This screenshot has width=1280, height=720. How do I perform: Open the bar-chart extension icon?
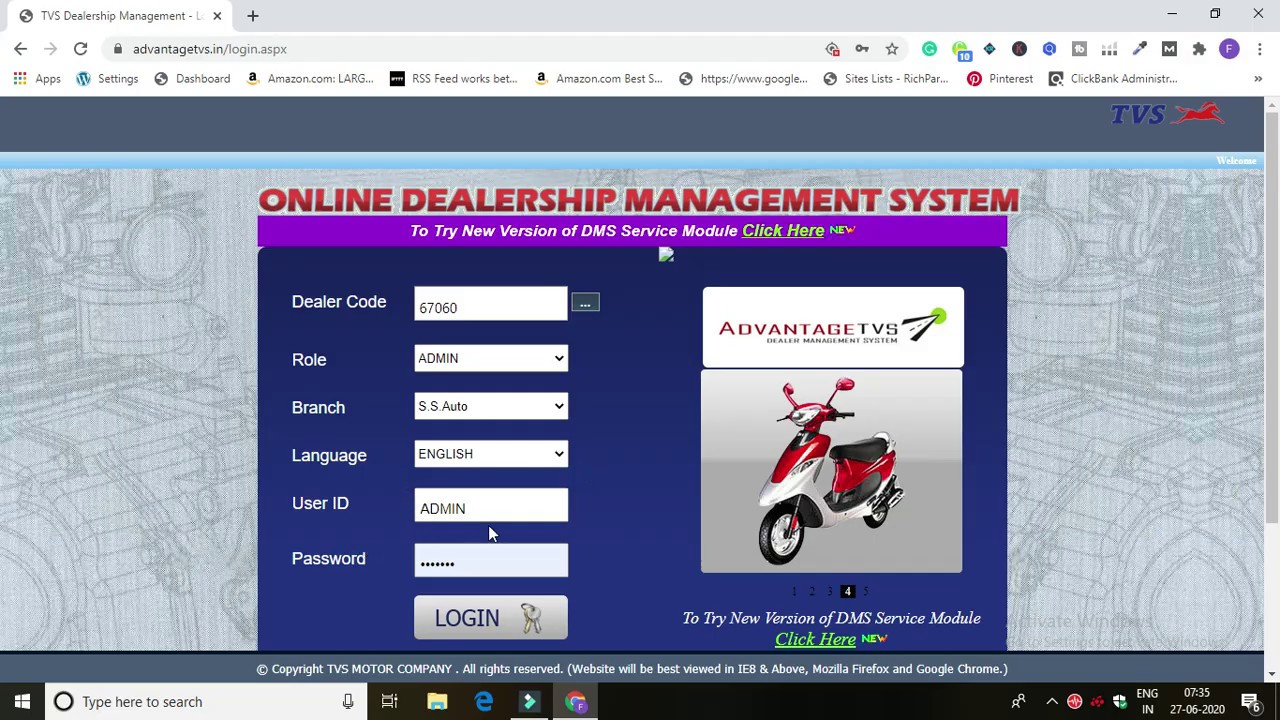click(x=1109, y=49)
